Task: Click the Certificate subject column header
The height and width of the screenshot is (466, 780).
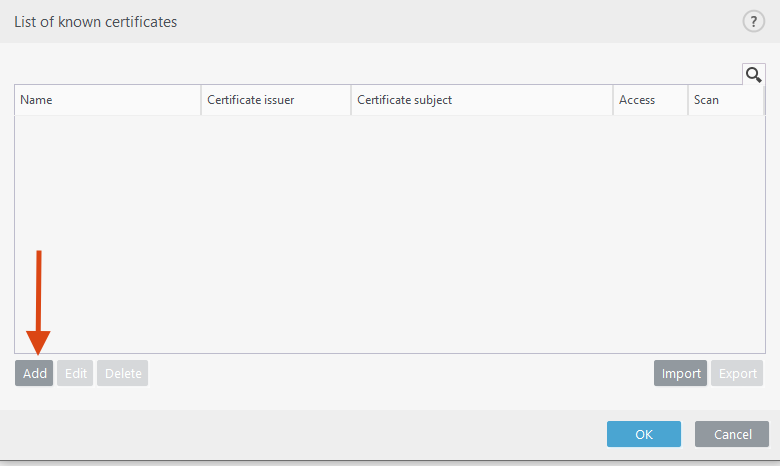Action: pyautogui.click(x=481, y=100)
